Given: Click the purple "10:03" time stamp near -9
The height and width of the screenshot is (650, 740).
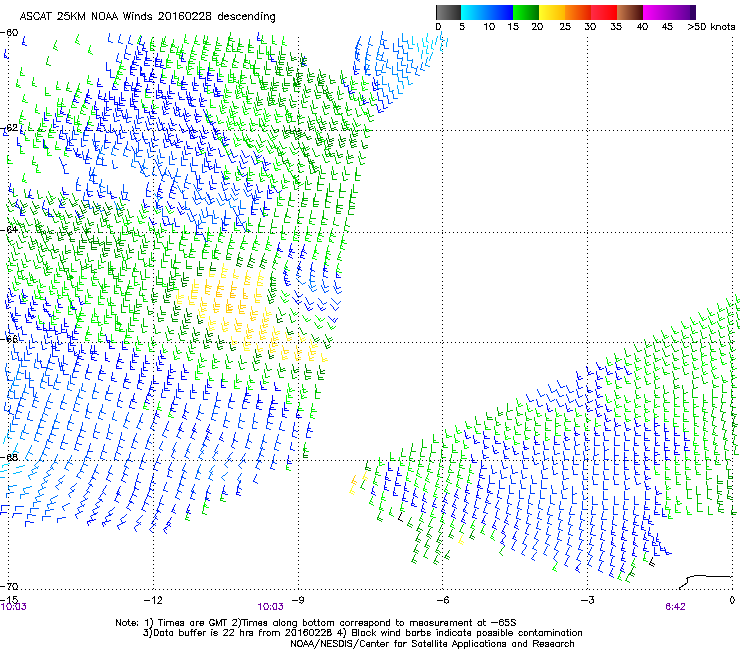Looking at the screenshot, I should tap(270, 607).
